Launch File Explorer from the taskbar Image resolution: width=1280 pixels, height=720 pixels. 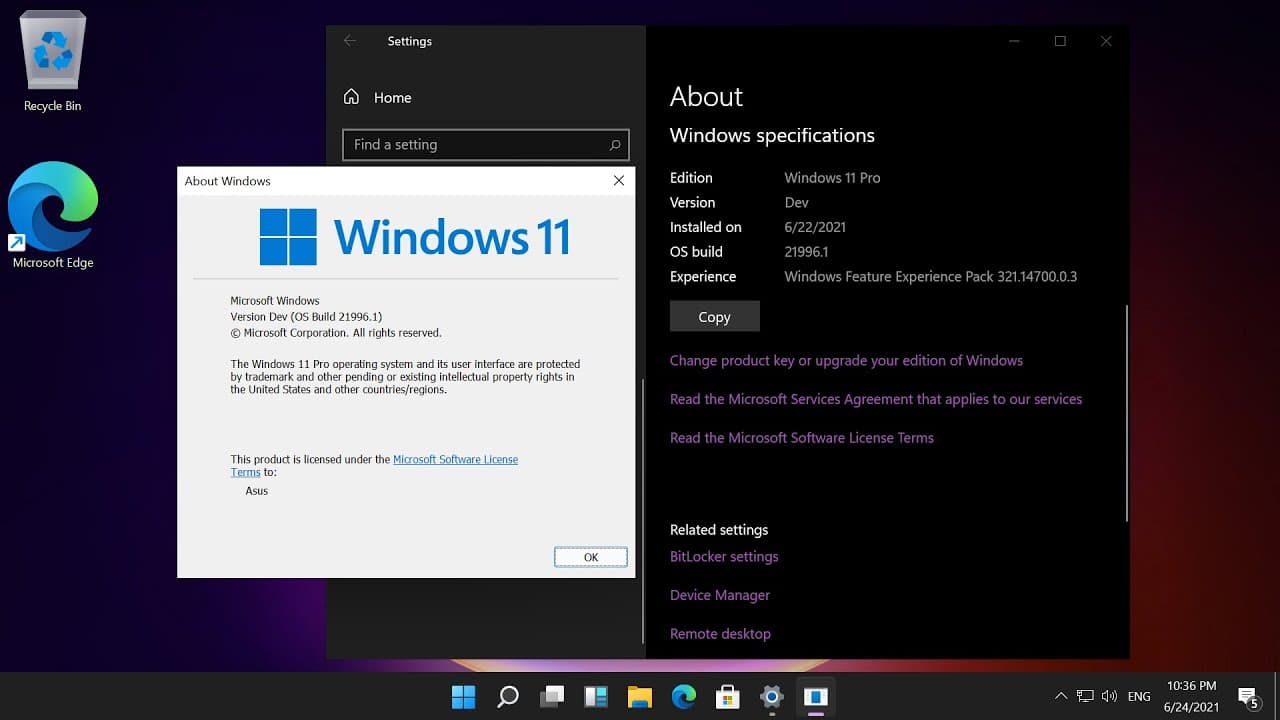[640, 696]
